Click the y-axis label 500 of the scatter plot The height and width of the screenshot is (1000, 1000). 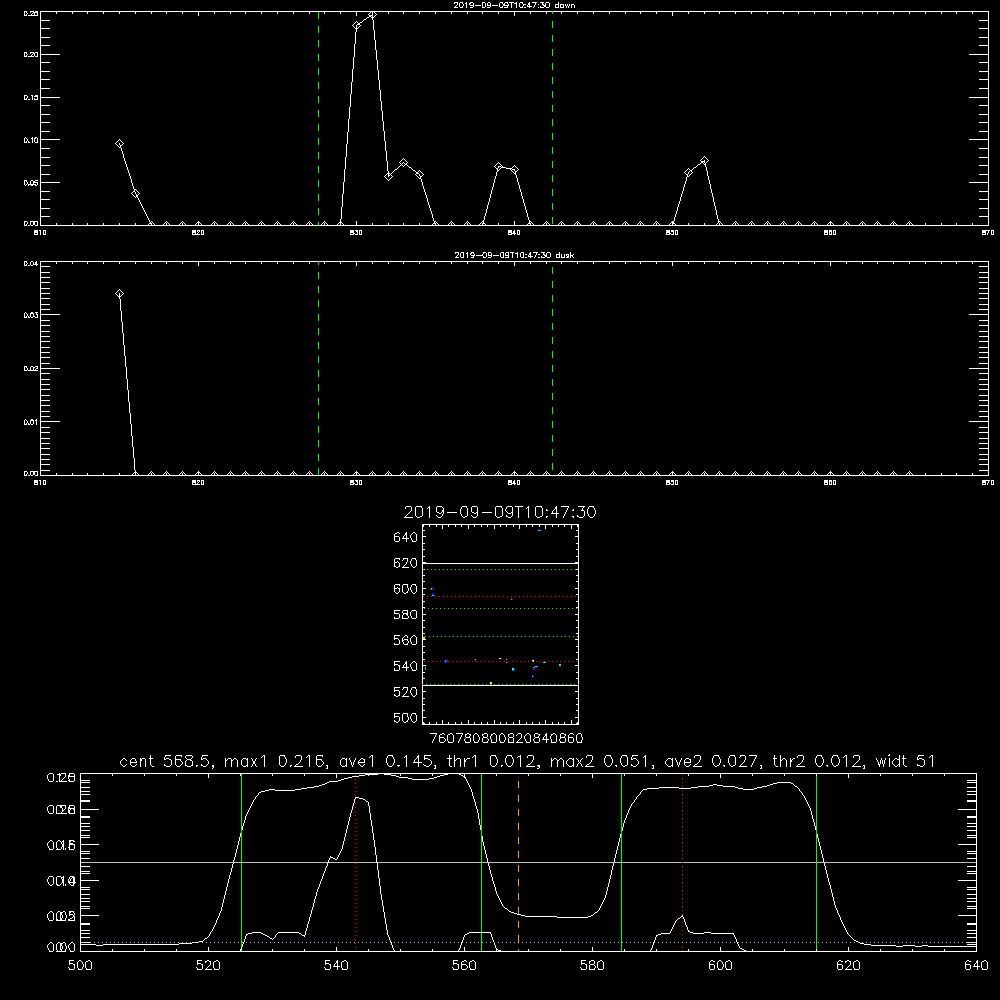click(x=406, y=718)
